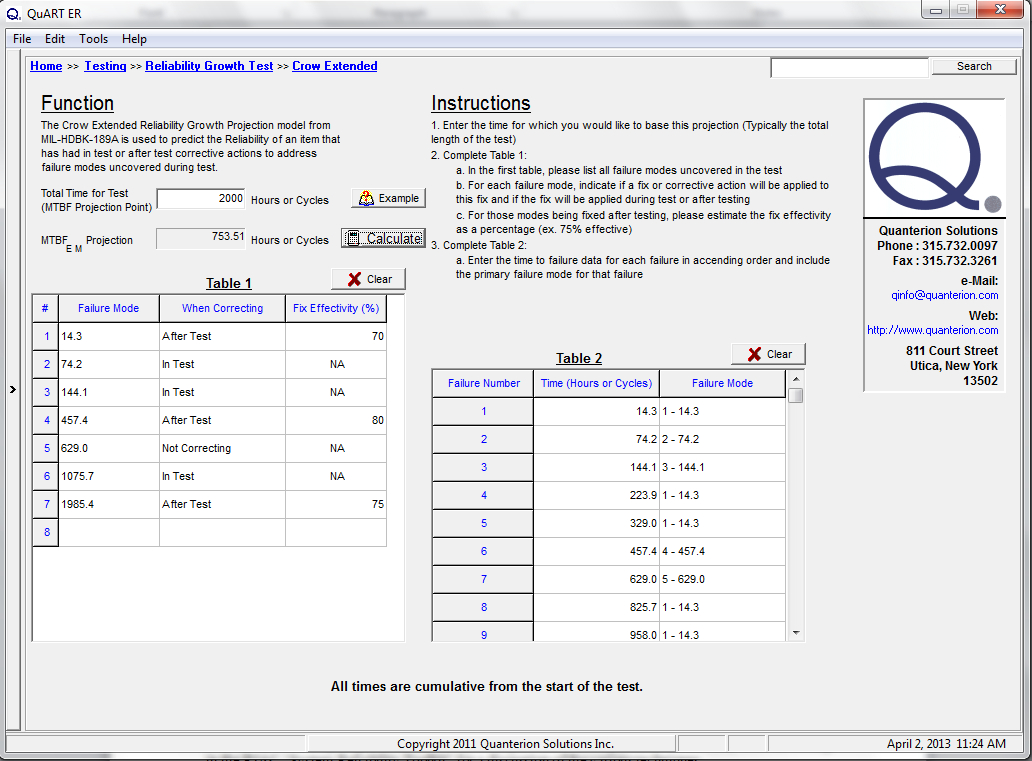Clear Table 1 using red X button

(368, 279)
